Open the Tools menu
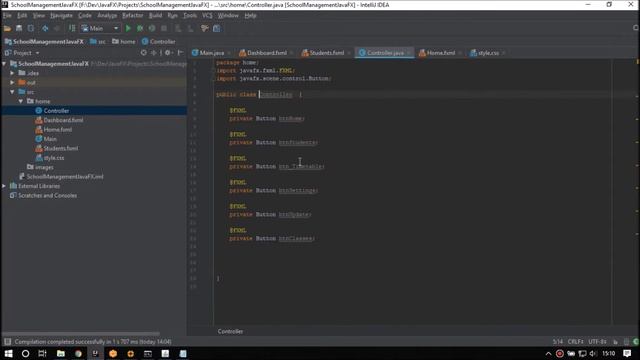 pos(190,16)
